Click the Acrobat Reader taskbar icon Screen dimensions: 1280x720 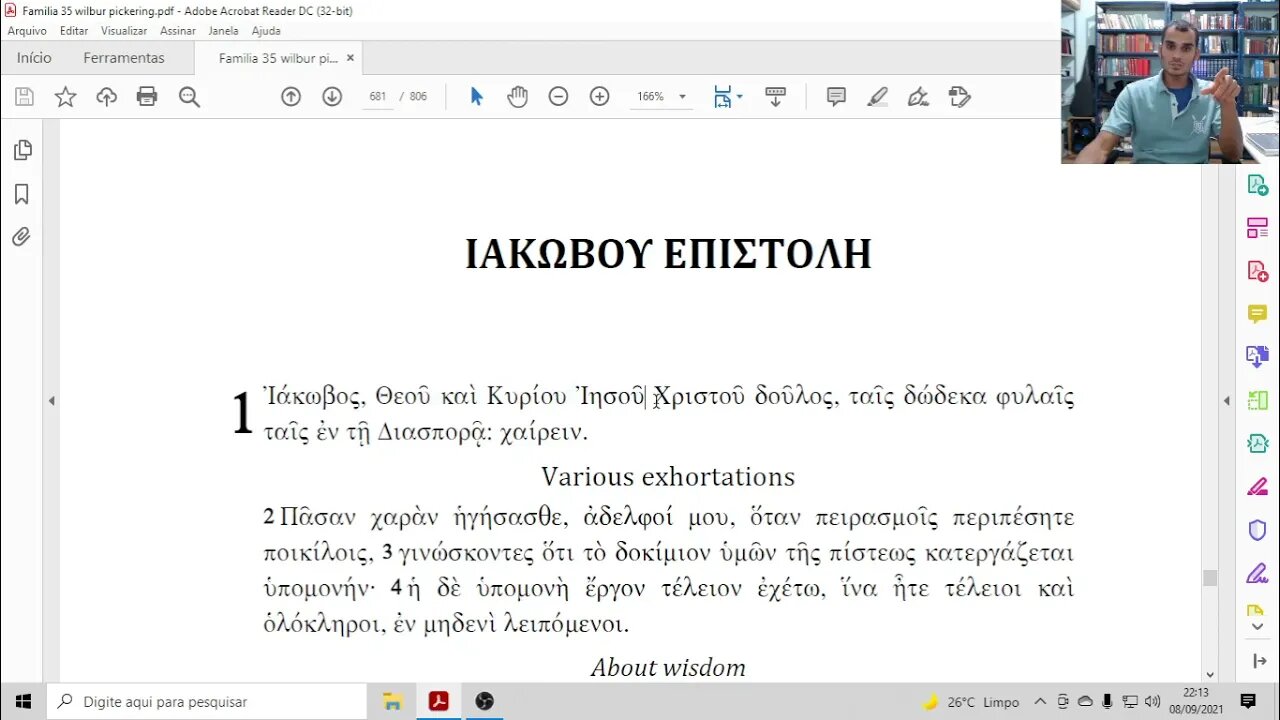coord(438,702)
